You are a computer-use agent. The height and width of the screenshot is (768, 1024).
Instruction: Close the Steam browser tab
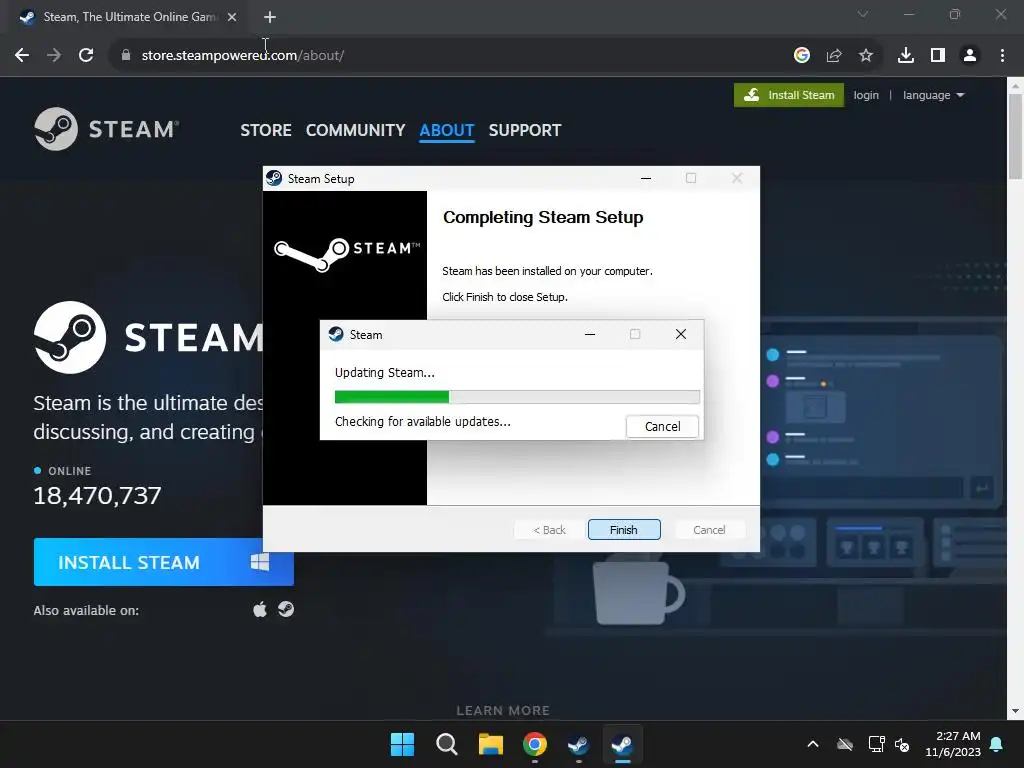pyautogui.click(x=232, y=18)
